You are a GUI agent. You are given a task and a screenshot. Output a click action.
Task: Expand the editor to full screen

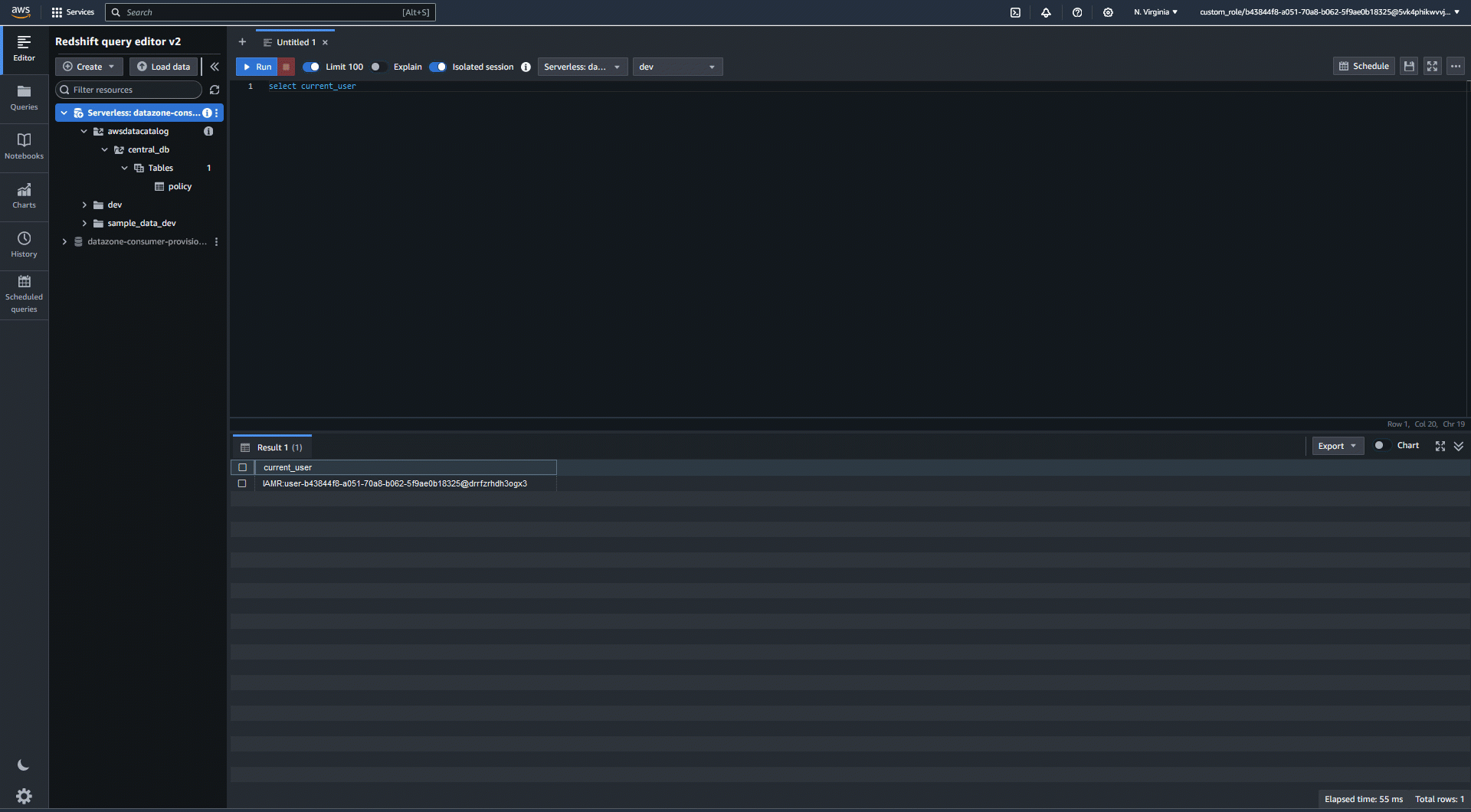(1432, 67)
